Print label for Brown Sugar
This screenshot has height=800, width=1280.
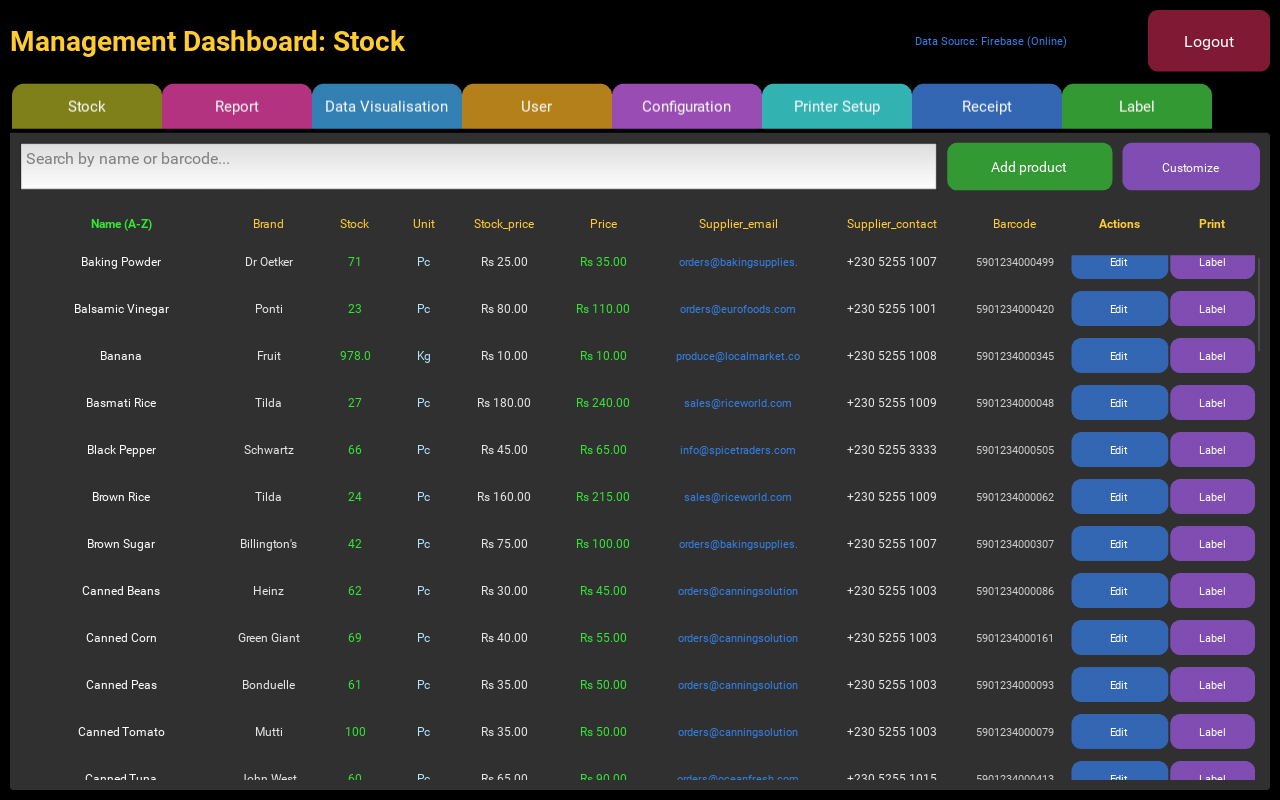[x=1212, y=544]
